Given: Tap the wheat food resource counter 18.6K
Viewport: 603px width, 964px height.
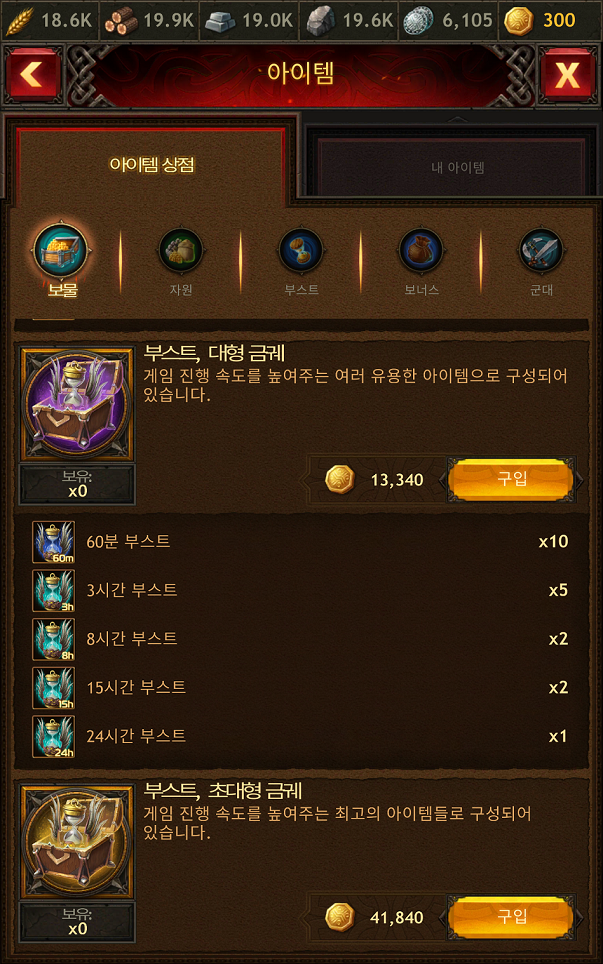Looking at the screenshot, I should point(49,20).
